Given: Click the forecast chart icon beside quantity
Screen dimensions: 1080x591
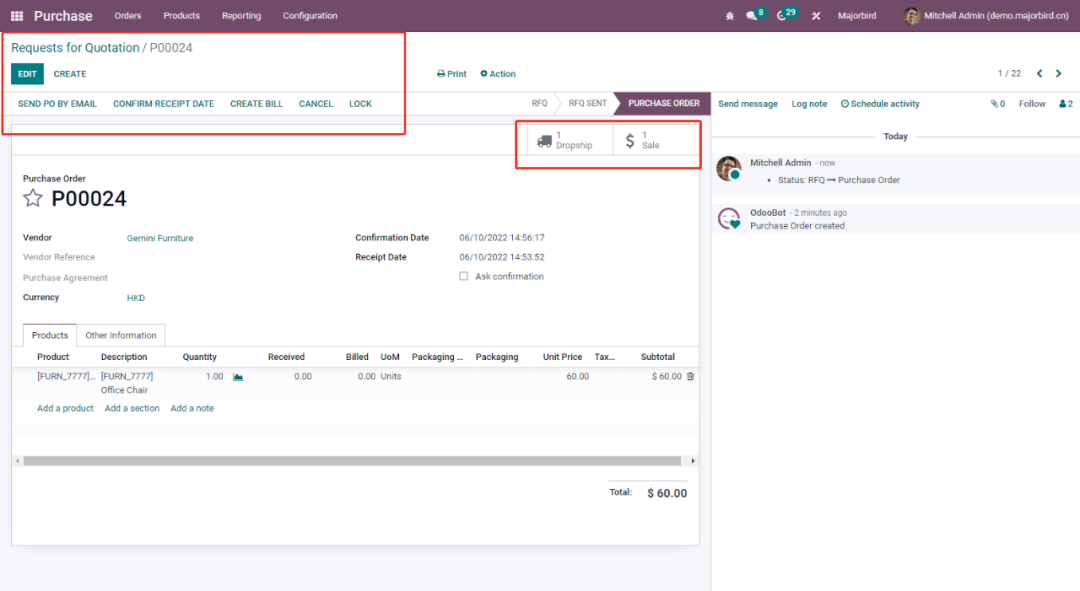Looking at the screenshot, I should pyautogui.click(x=238, y=377).
